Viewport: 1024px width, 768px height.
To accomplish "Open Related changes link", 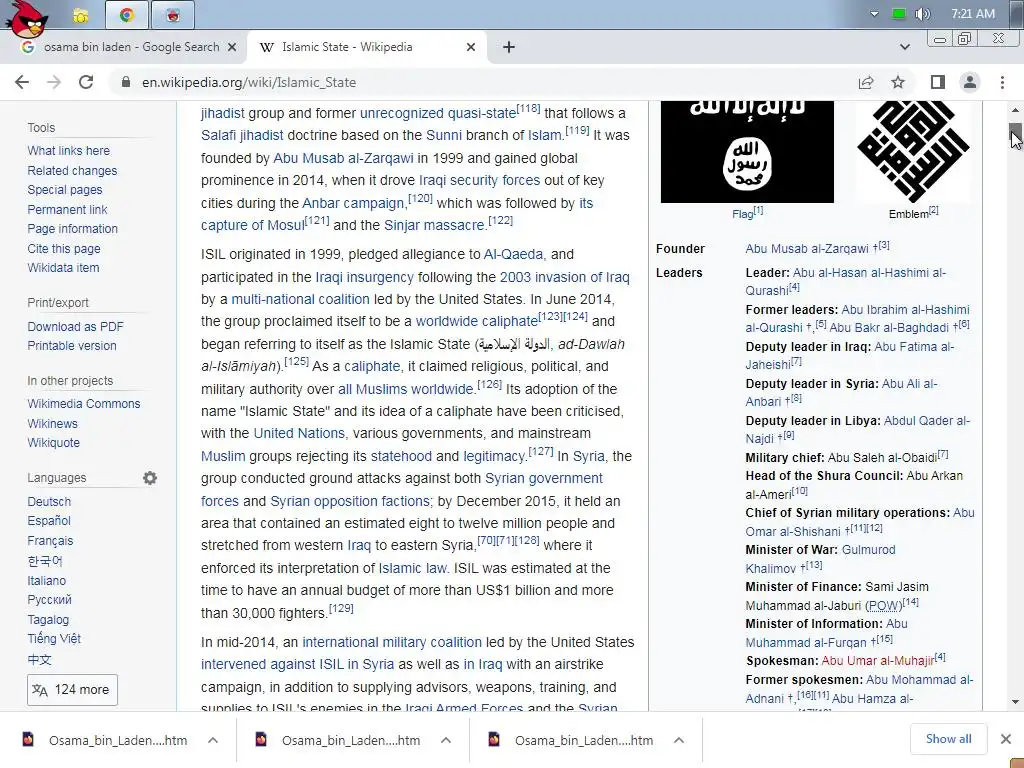I will [72, 170].
